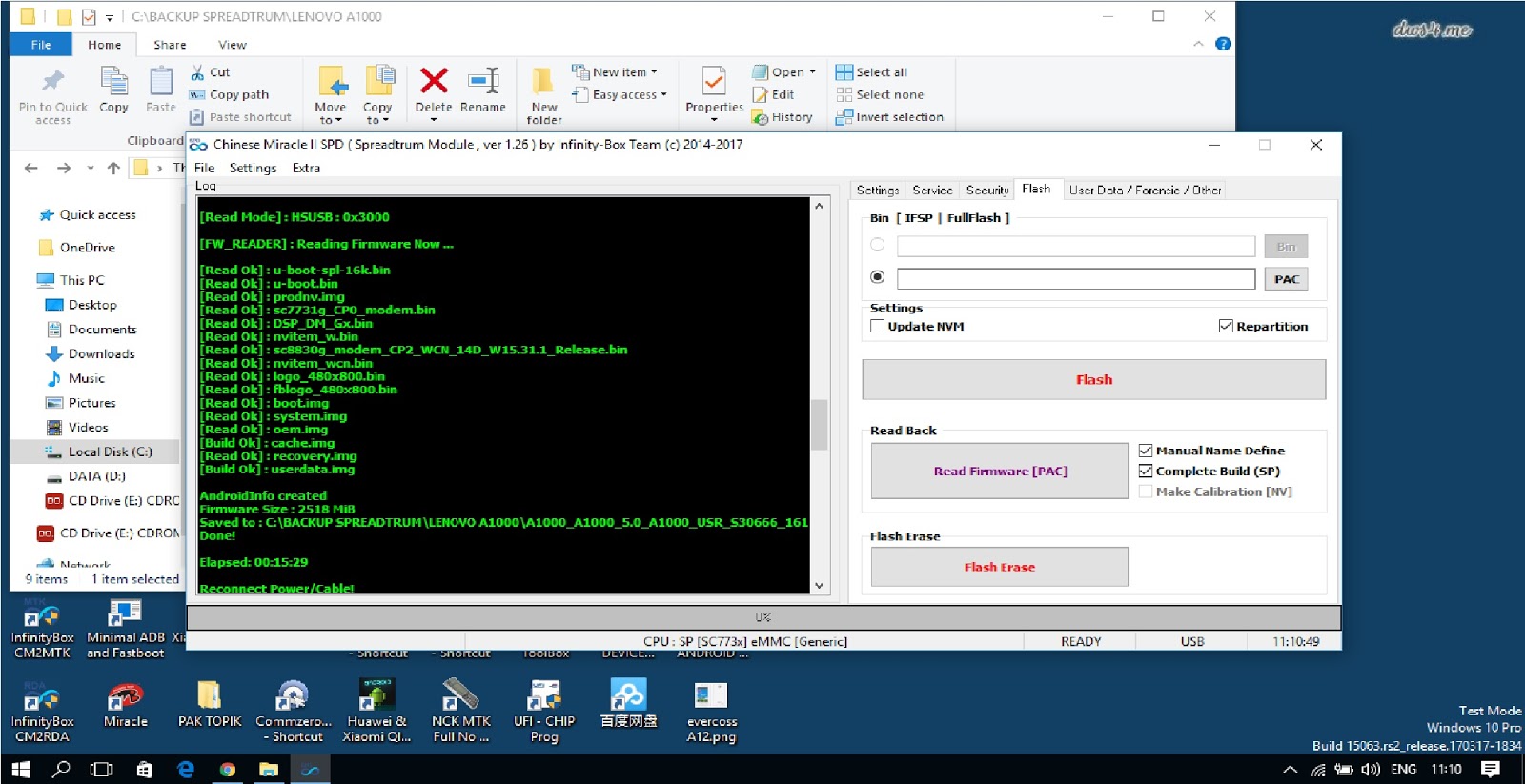Toggle the Manual Name Define checkbox

click(x=1146, y=451)
